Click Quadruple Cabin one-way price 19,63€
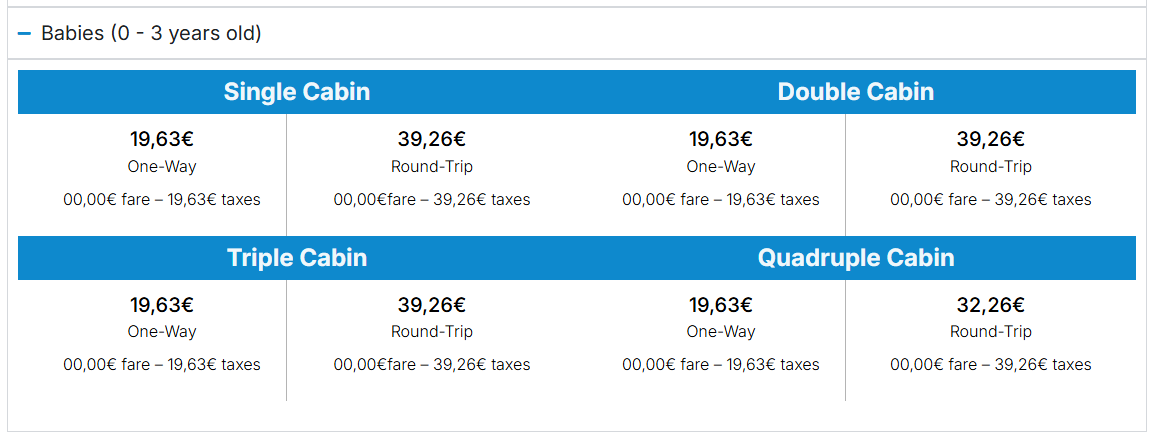This screenshot has height=441, width=1155. pos(721,305)
